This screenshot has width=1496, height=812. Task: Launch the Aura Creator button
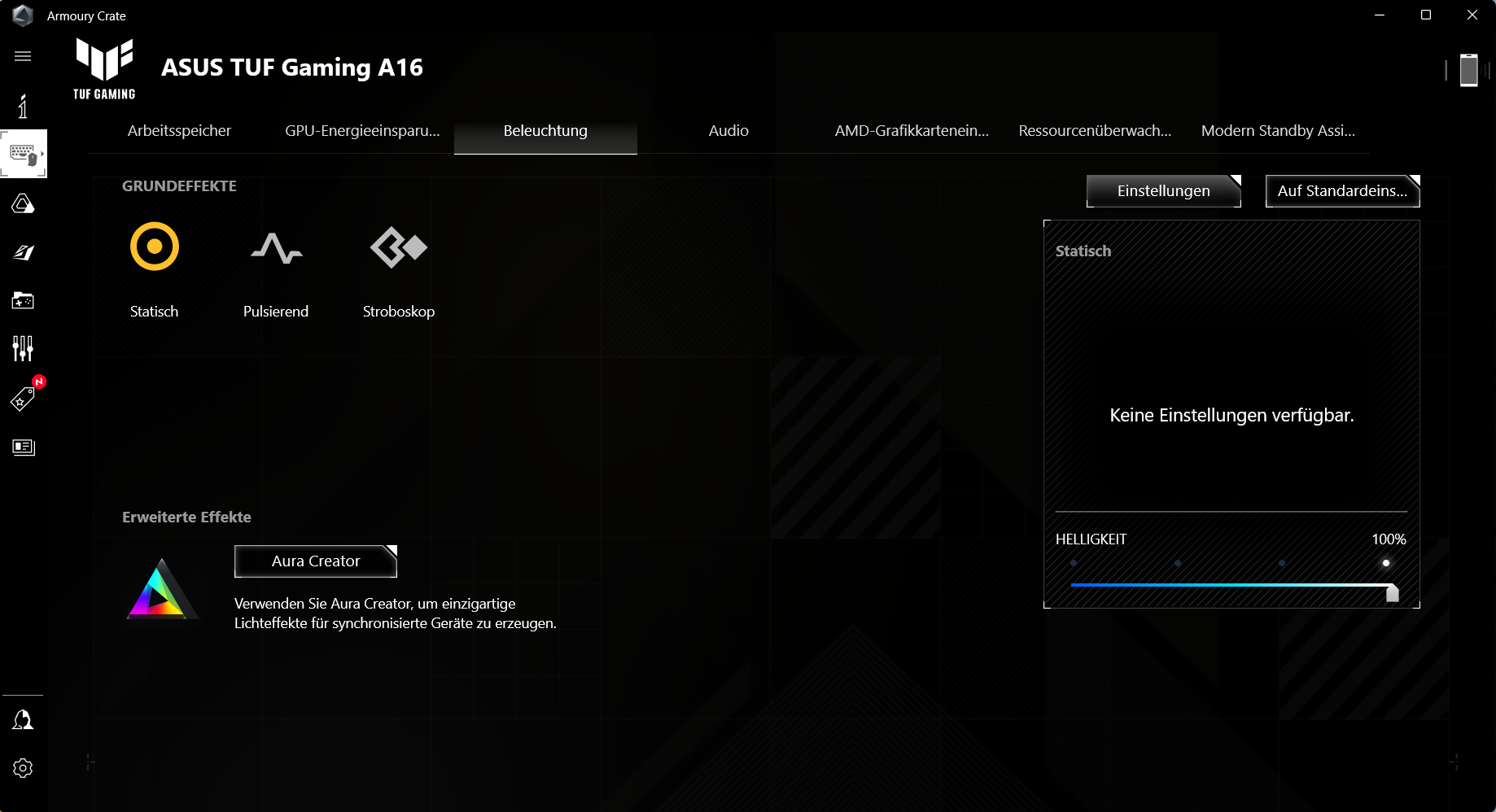pyautogui.click(x=316, y=561)
